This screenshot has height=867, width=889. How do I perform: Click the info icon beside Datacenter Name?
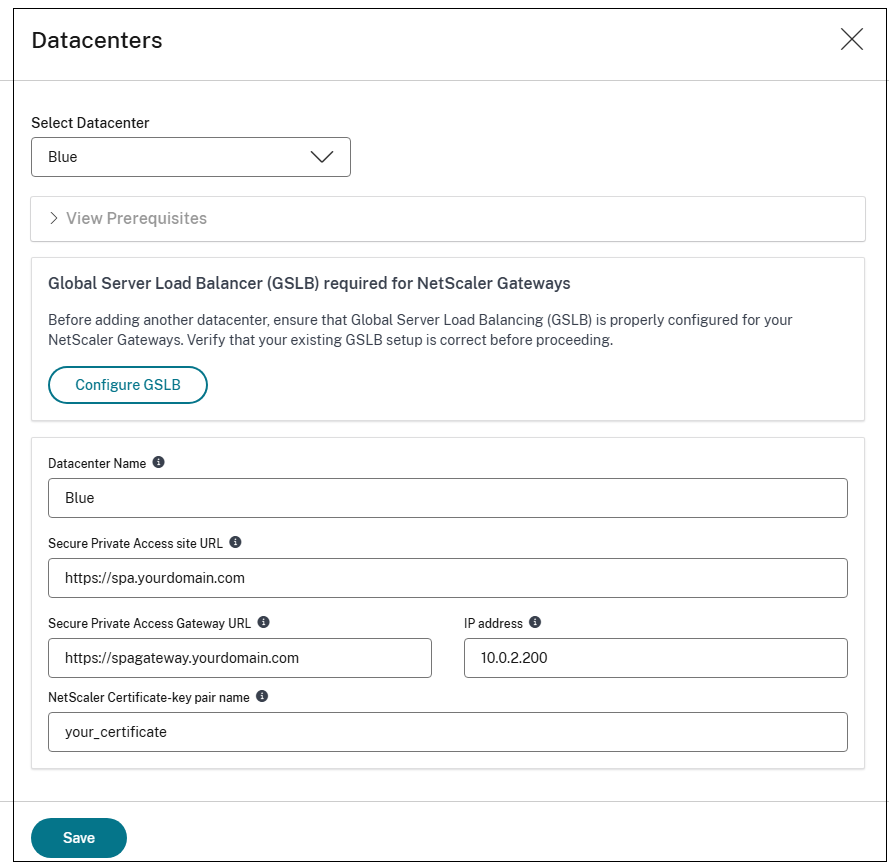tap(158, 463)
